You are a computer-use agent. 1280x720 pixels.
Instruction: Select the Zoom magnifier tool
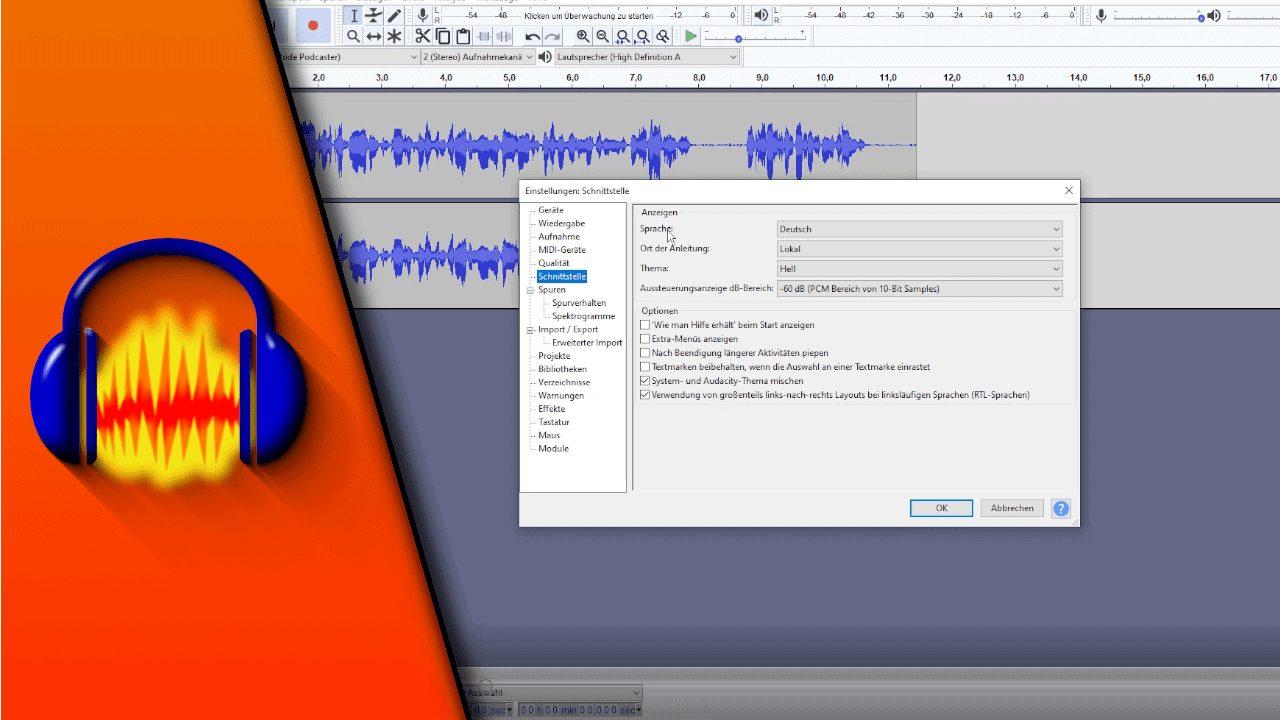(354, 36)
